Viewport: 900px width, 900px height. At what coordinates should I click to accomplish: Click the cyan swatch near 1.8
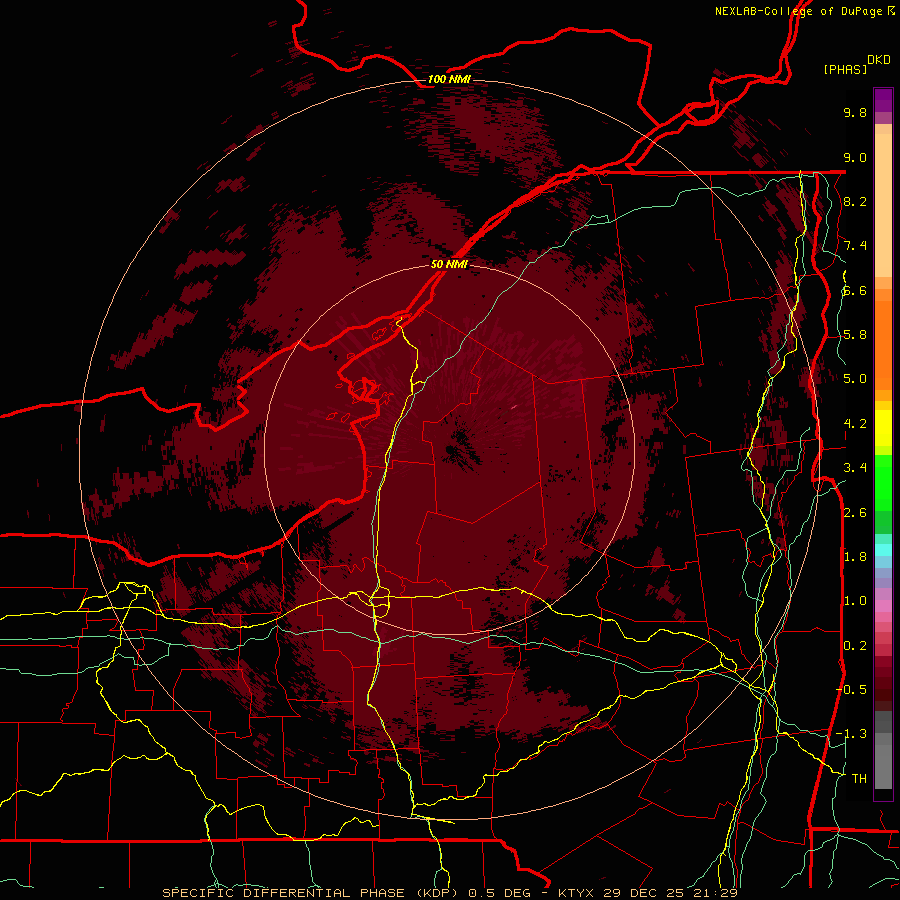coord(883,550)
